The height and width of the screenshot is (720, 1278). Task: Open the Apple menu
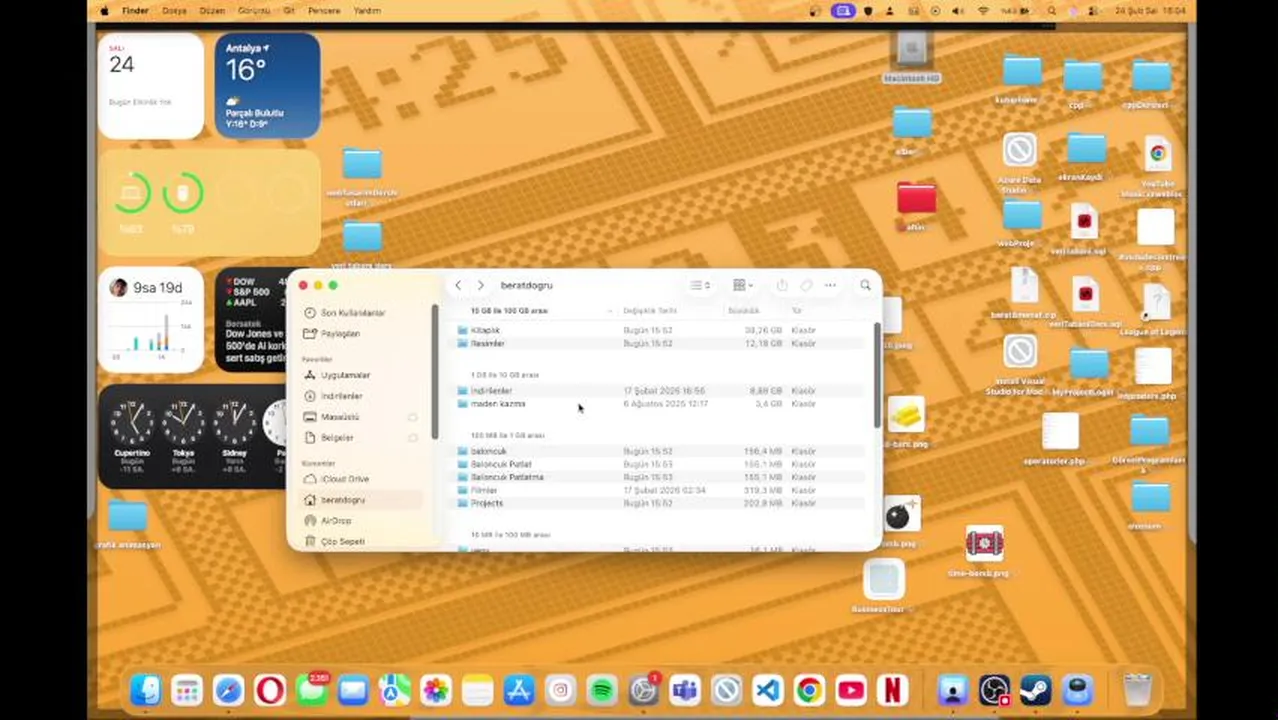pyautogui.click(x=104, y=11)
